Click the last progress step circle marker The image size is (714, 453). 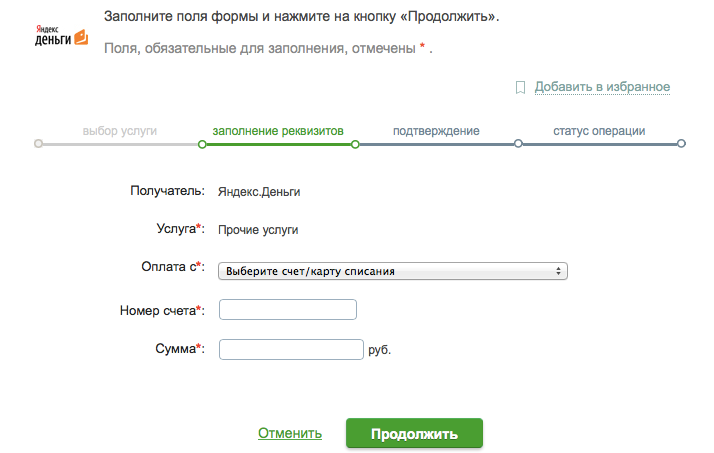[681, 144]
